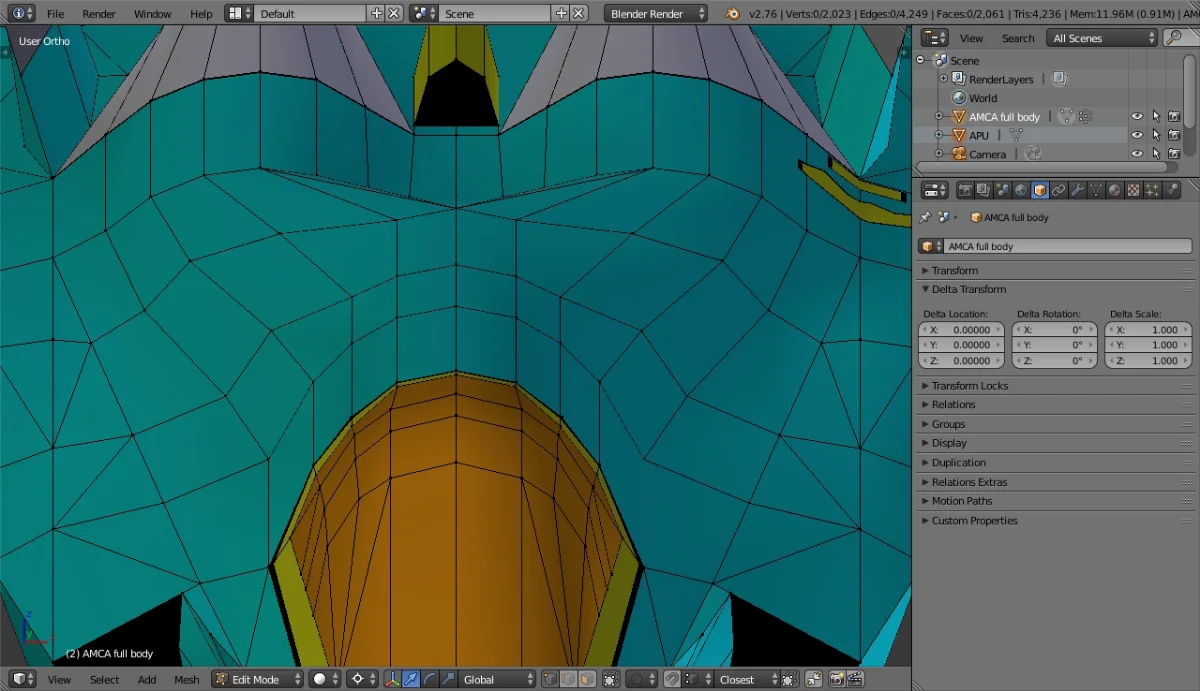Image resolution: width=1200 pixels, height=691 pixels.
Task: Click the Delta Location X field
Action: pyautogui.click(x=961, y=329)
